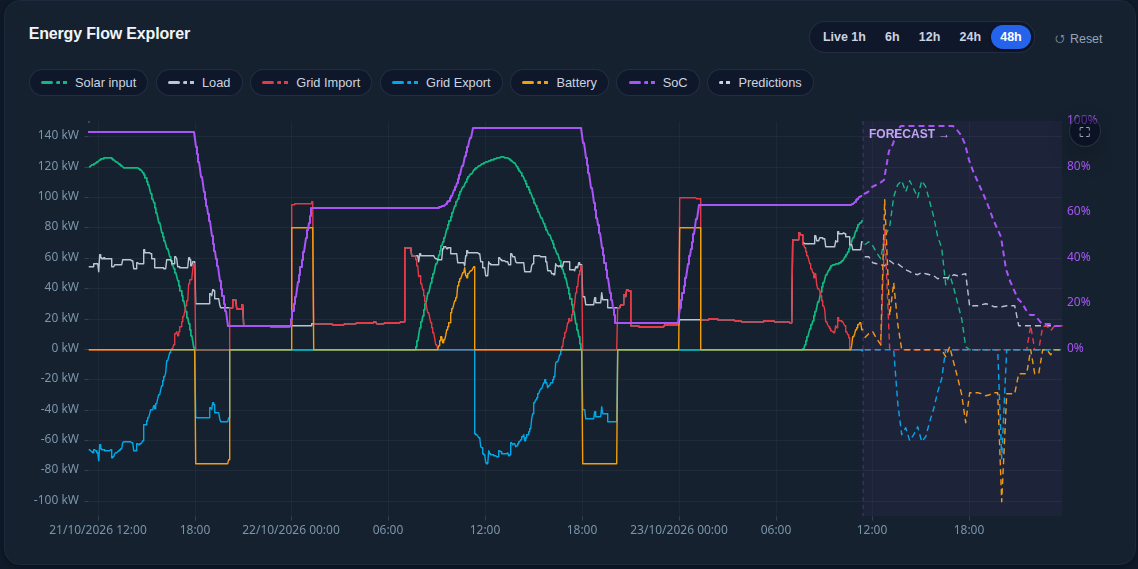The width and height of the screenshot is (1138, 569).
Task: Click the 40% SoC axis label
Action: pyautogui.click(x=1078, y=257)
